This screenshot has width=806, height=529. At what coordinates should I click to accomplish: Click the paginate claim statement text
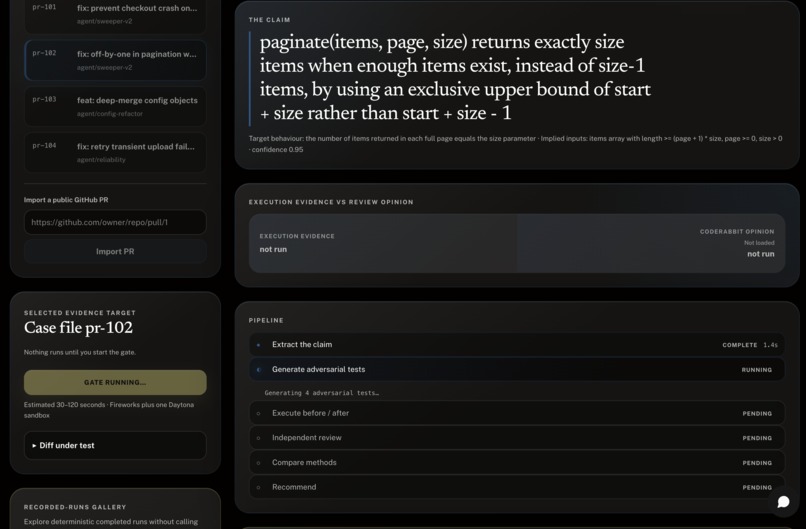[455, 77]
